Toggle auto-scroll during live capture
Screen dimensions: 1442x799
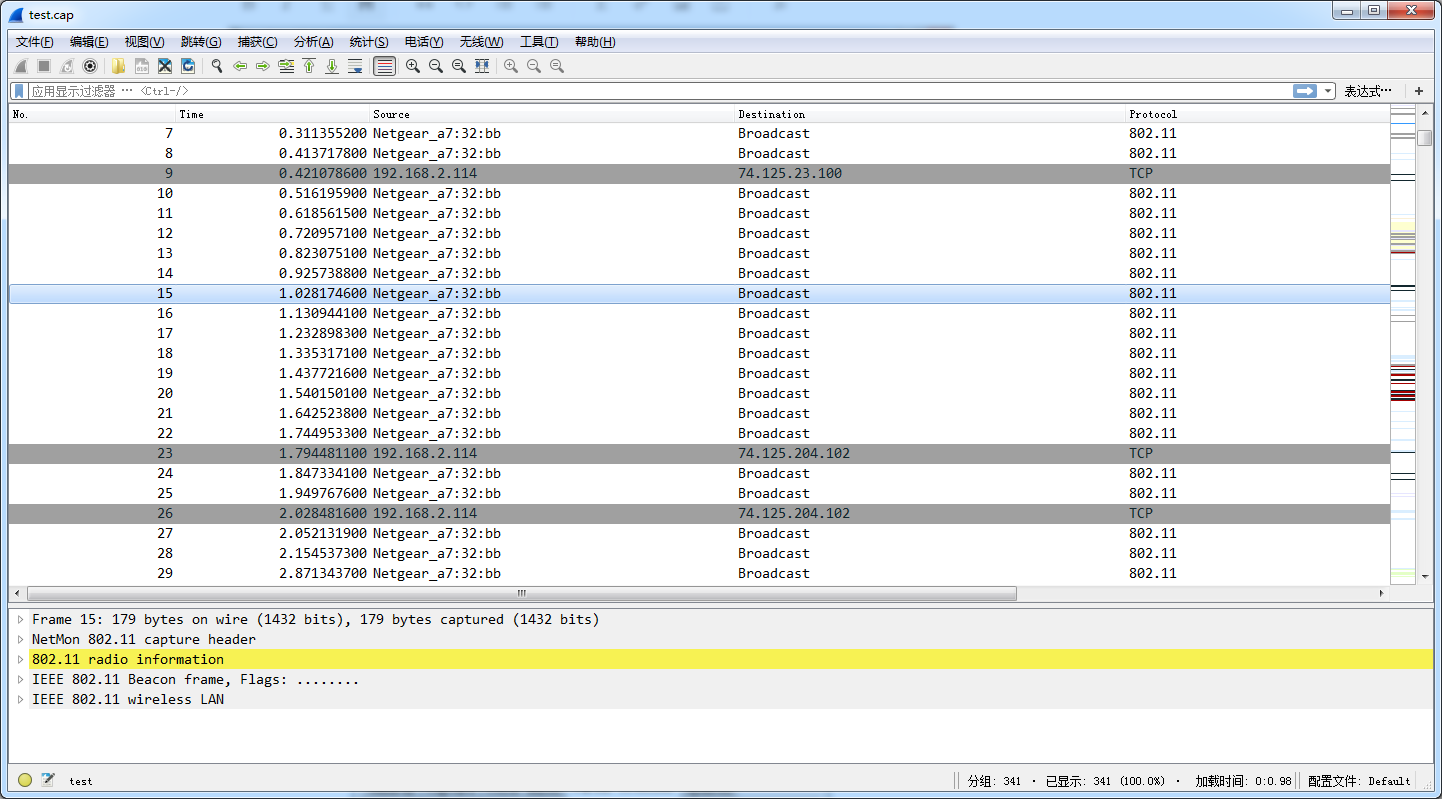coord(355,66)
